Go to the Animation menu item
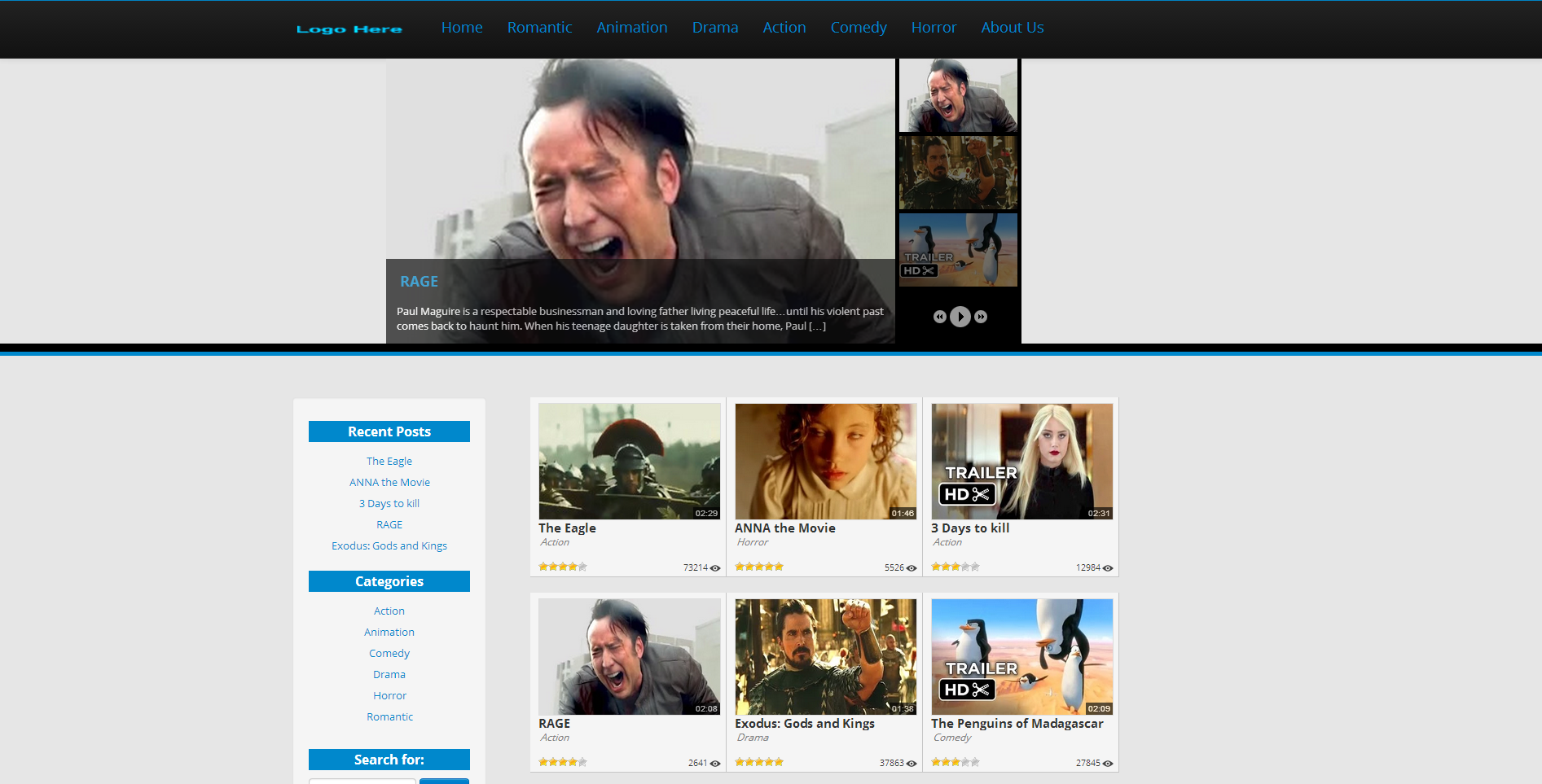The image size is (1542, 784). coord(632,28)
